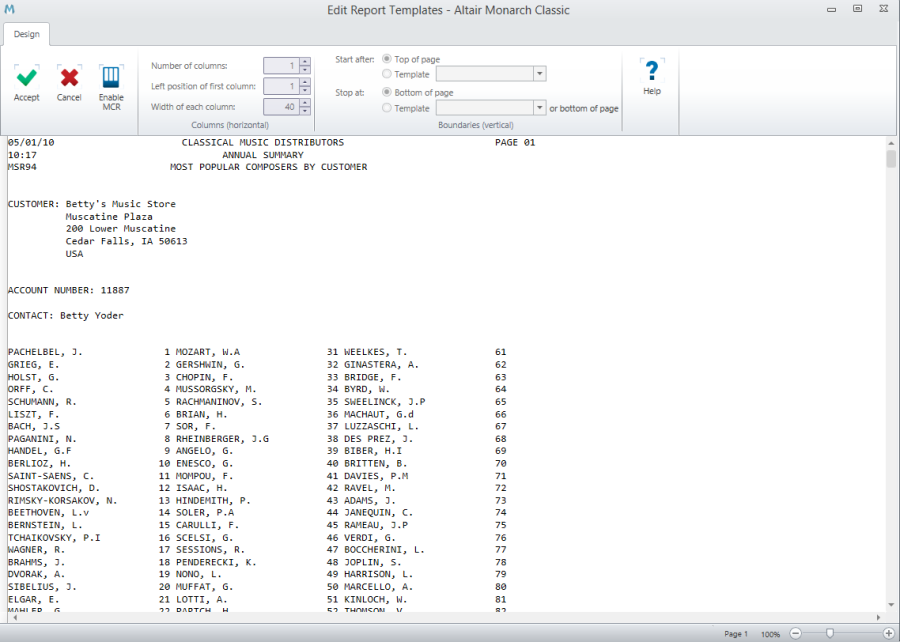This screenshot has width=900, height=642.
Task: Click the Page 1 status bar entry
Action: click(736, 634)
